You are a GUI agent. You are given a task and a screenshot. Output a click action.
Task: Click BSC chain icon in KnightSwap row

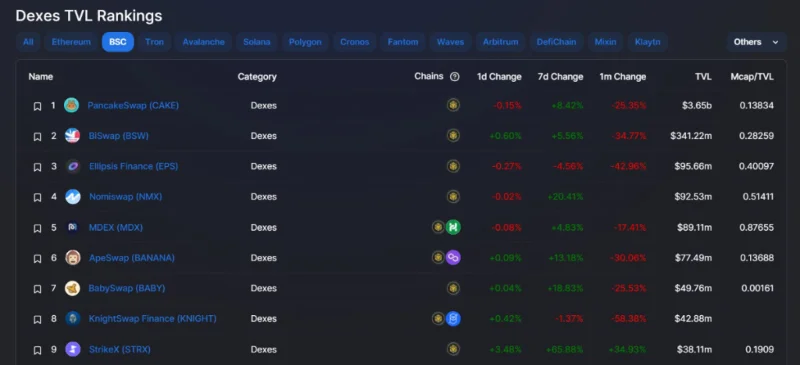click(x=438, y=319)
